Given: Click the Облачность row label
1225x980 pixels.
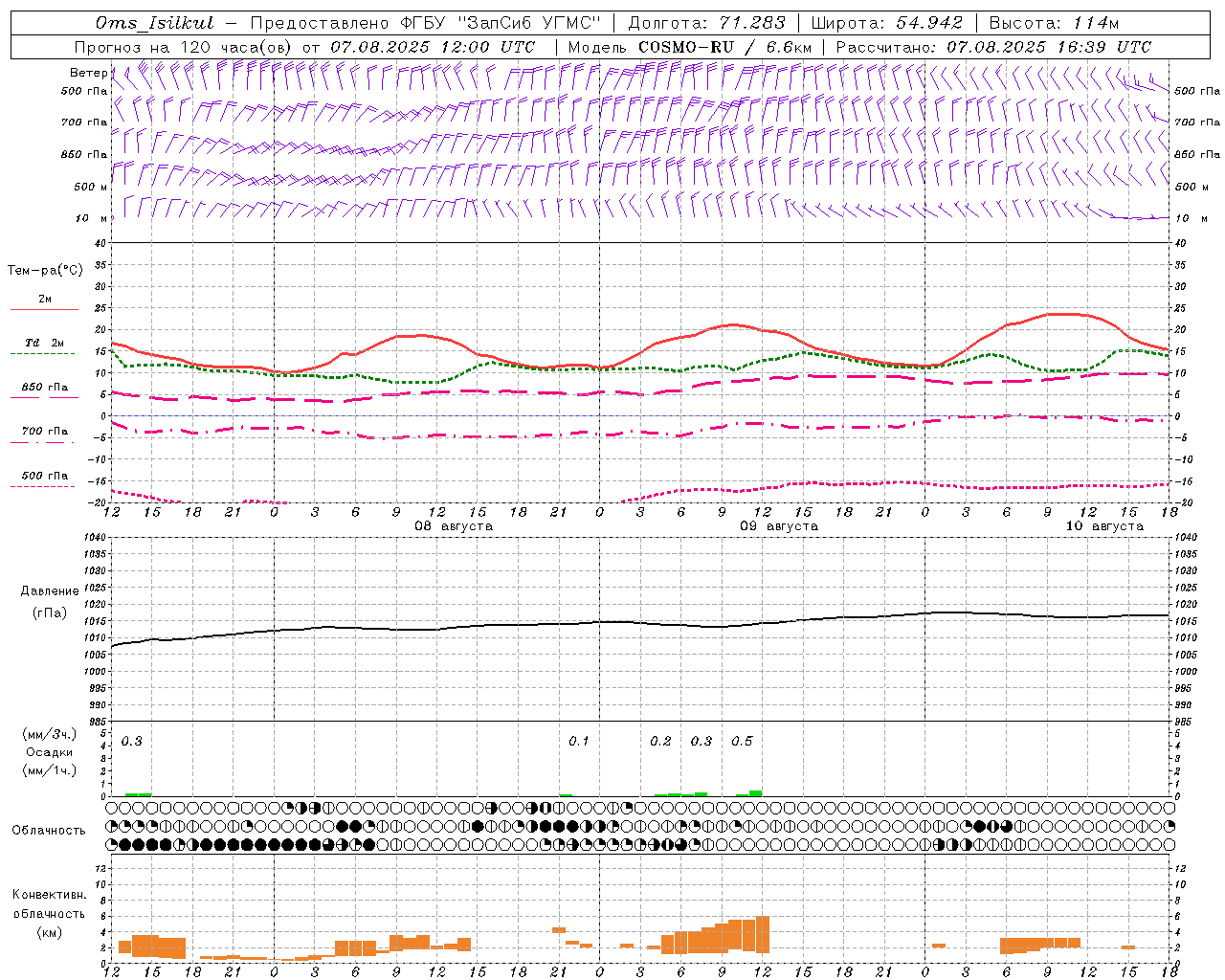Looking at the screenshot, I should pos(49,831).
